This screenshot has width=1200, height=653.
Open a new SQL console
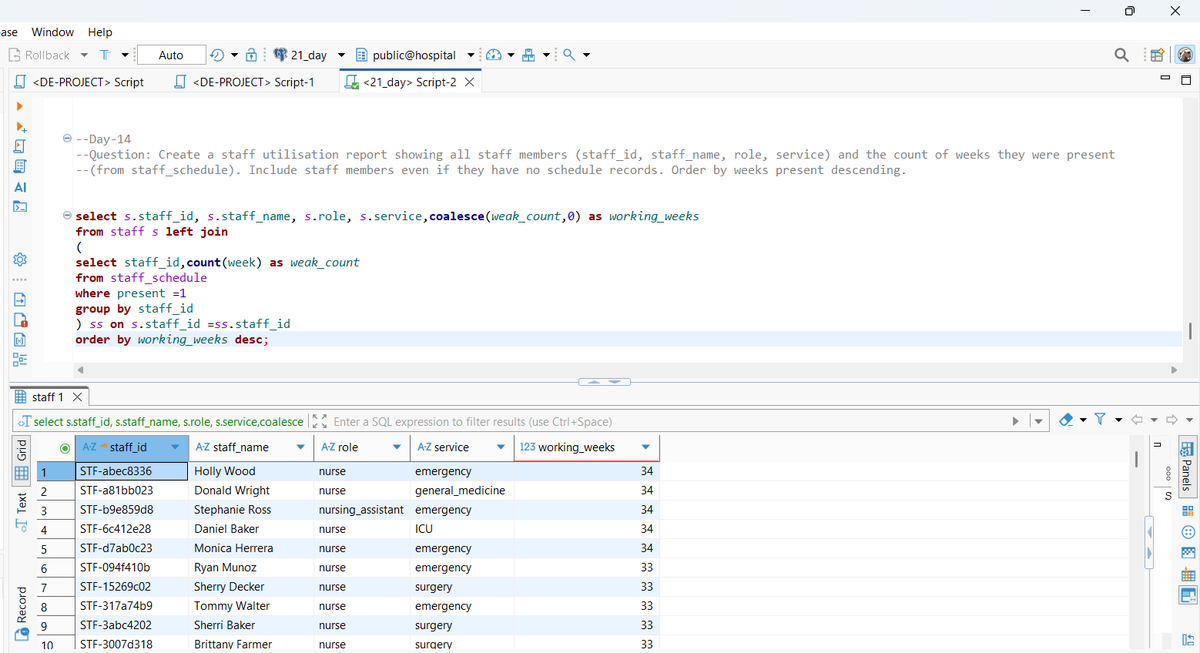[x=18, y=207]
